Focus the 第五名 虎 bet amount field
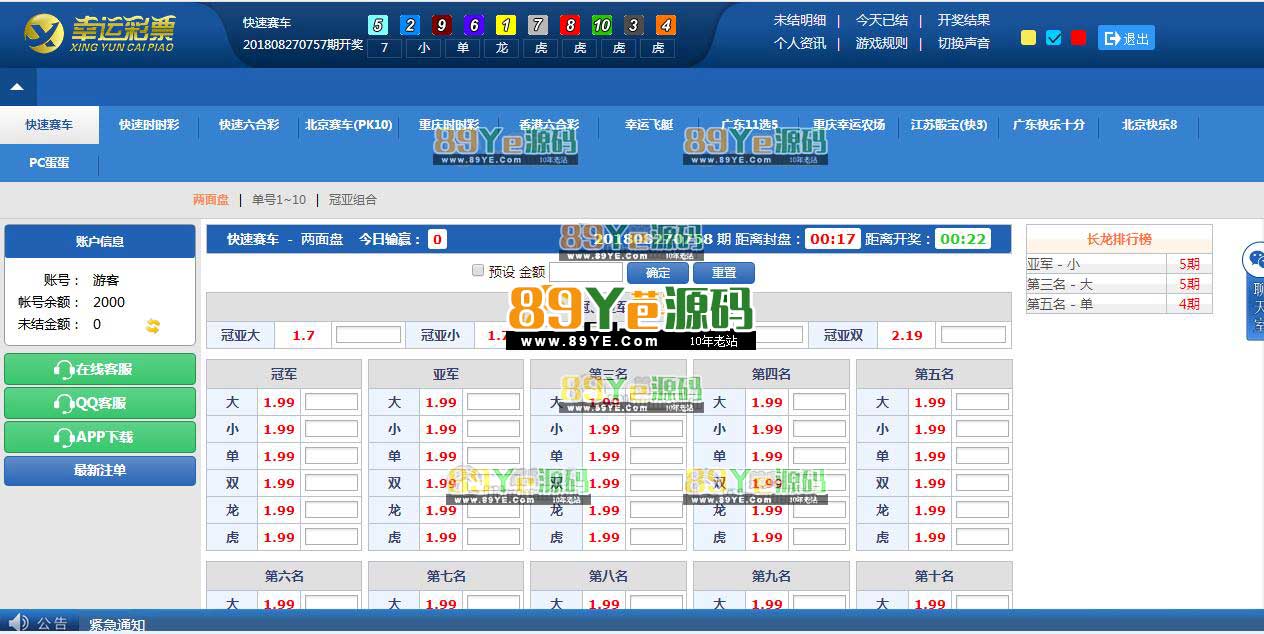This screenshot has height=634, width=1264. click(982, 537)
